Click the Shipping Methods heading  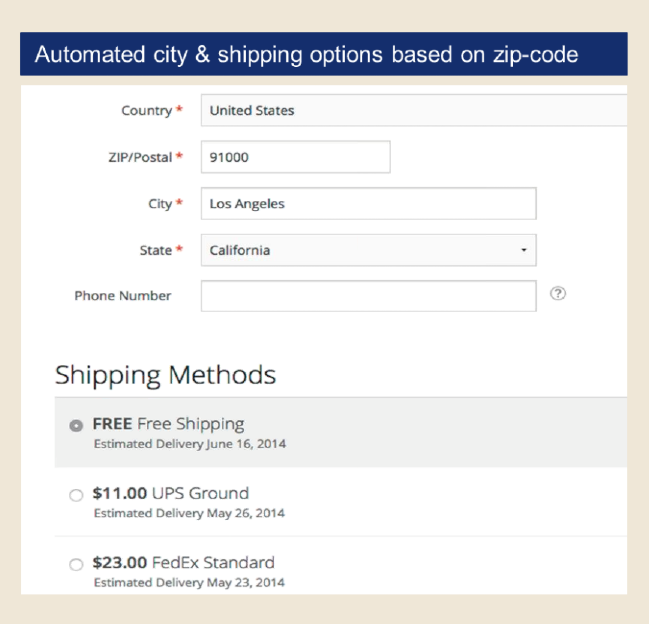166,375
